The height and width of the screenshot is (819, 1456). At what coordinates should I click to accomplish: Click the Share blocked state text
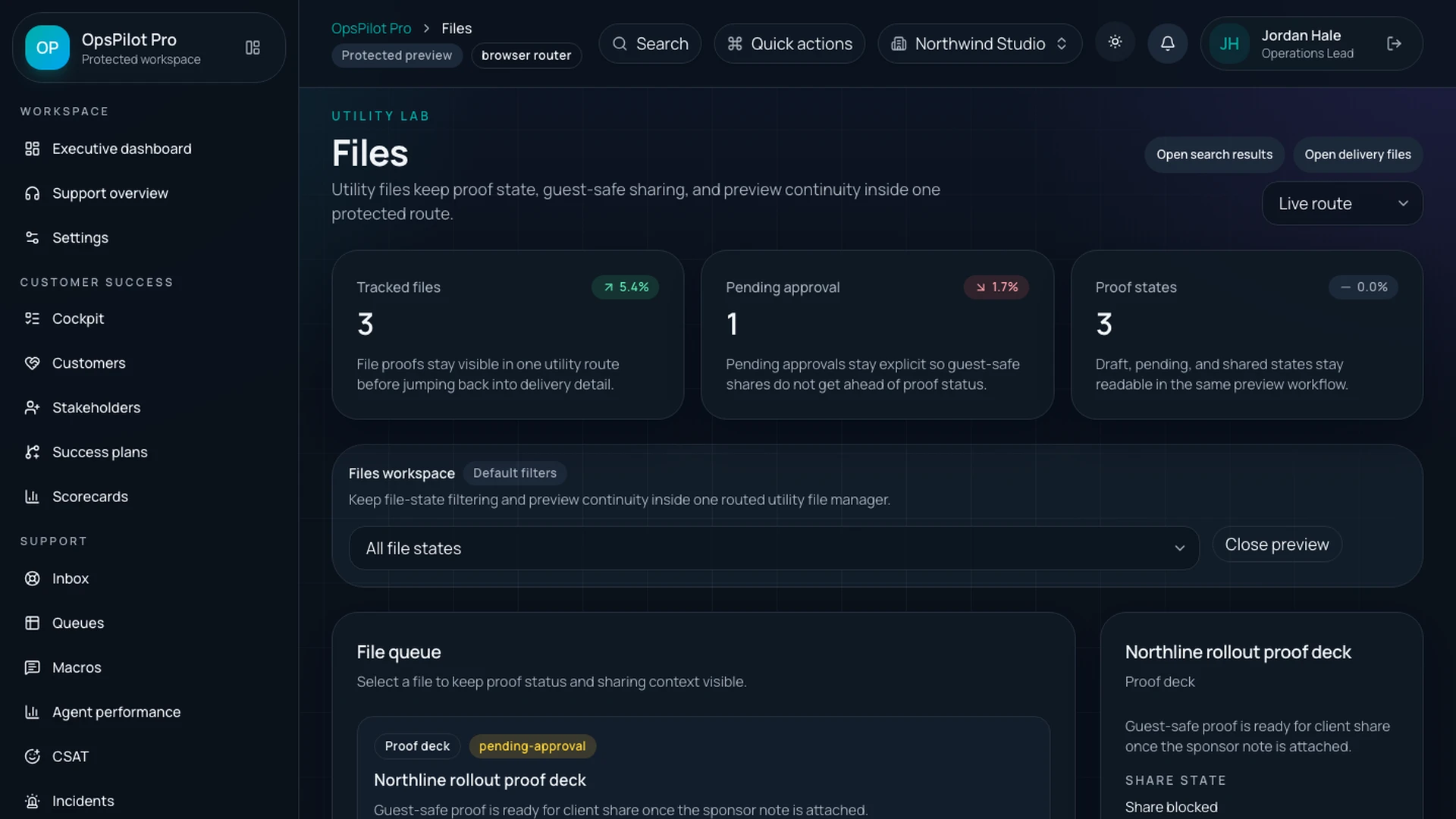1171,808
